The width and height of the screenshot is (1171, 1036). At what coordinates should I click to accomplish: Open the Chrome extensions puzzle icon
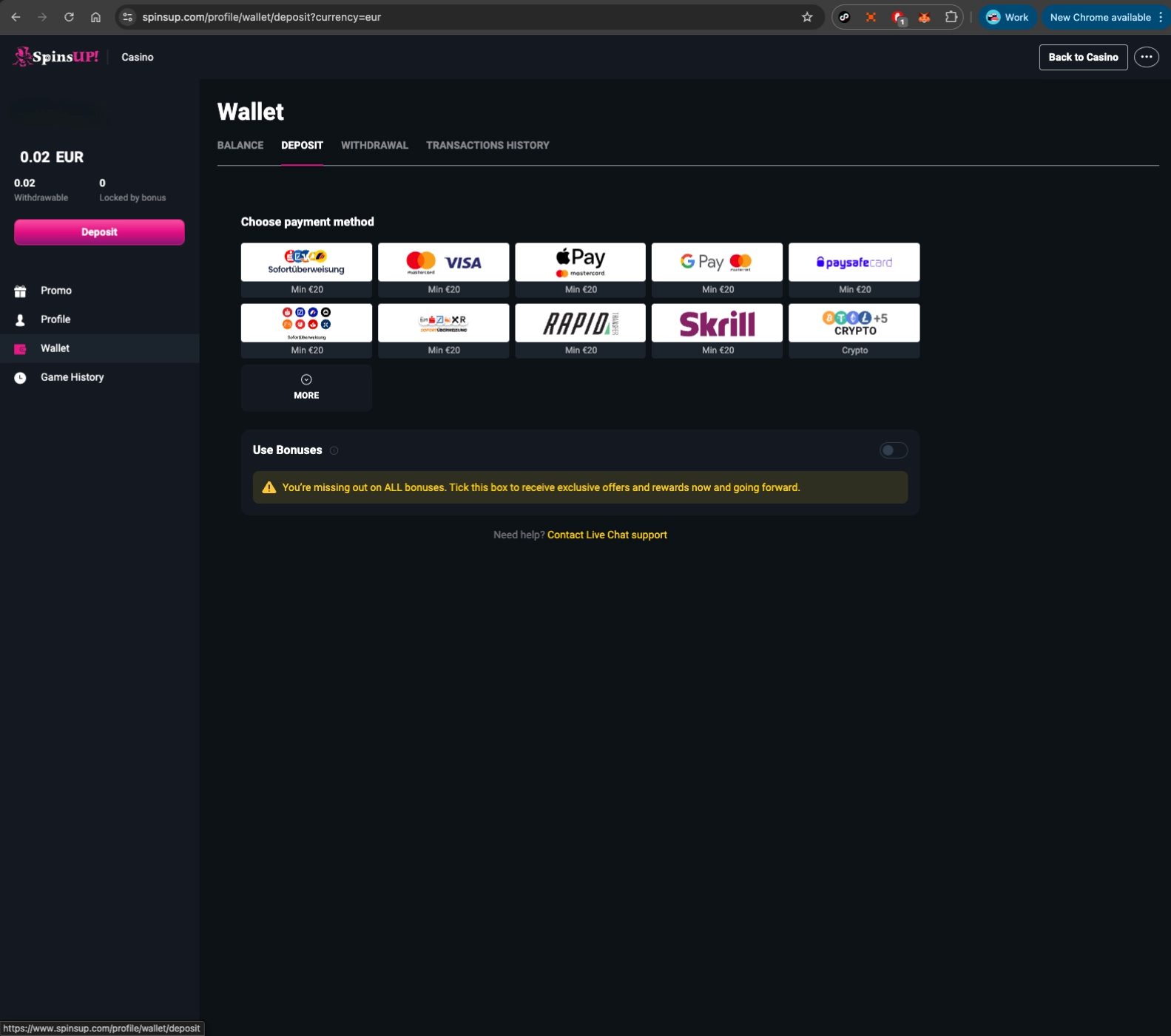pyautogui.click(x=951, y=17)
